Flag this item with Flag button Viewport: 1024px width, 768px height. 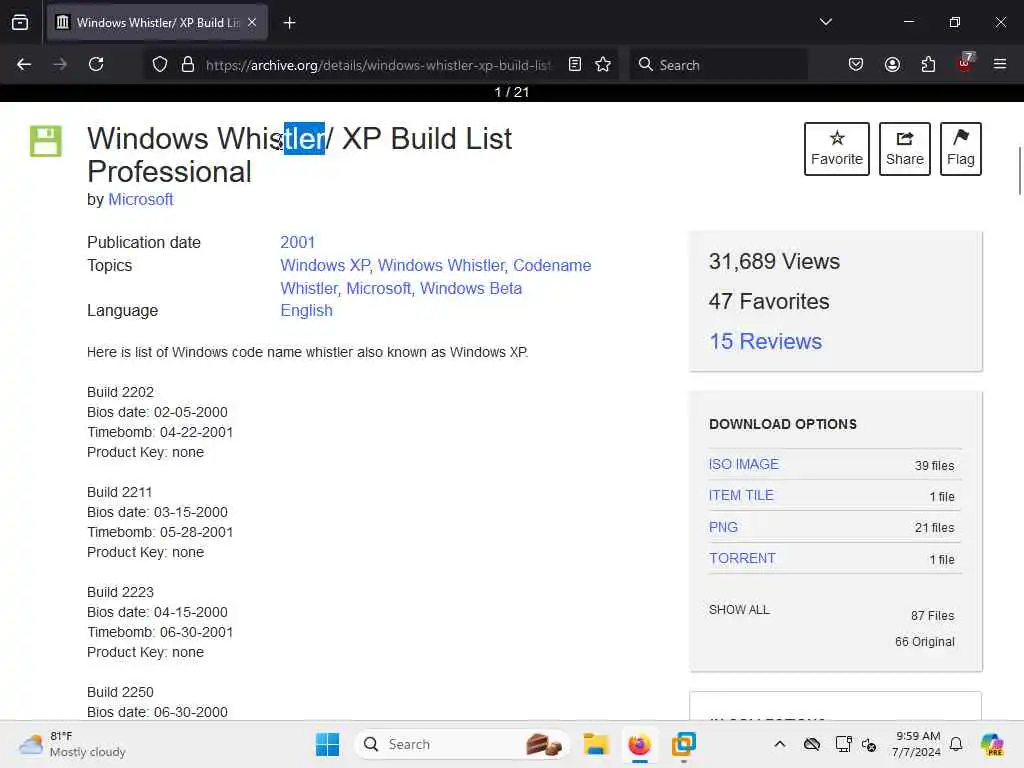tap(961, 149)
